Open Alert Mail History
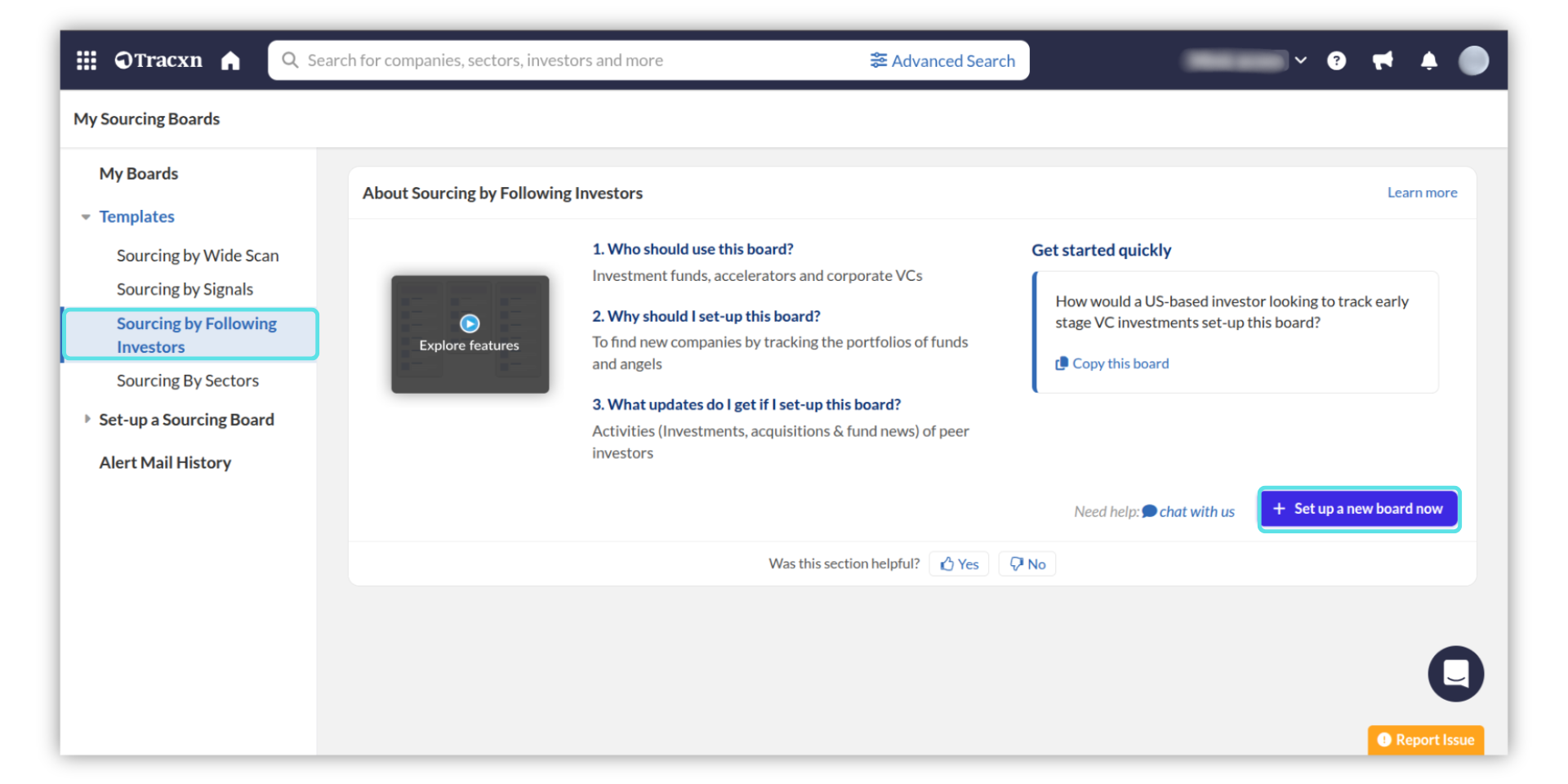 coord(165,462)
